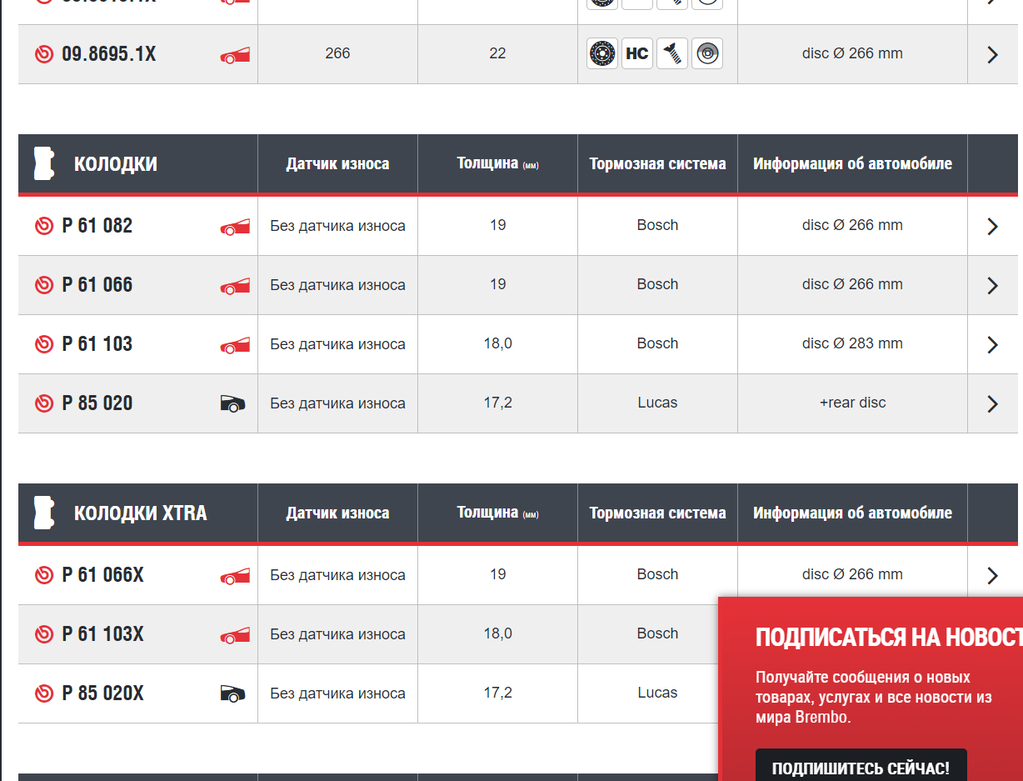Click Bosch brake system in P 61 103X row
The width and height of the screenshot is (1023, 781).
click(658, 634)
